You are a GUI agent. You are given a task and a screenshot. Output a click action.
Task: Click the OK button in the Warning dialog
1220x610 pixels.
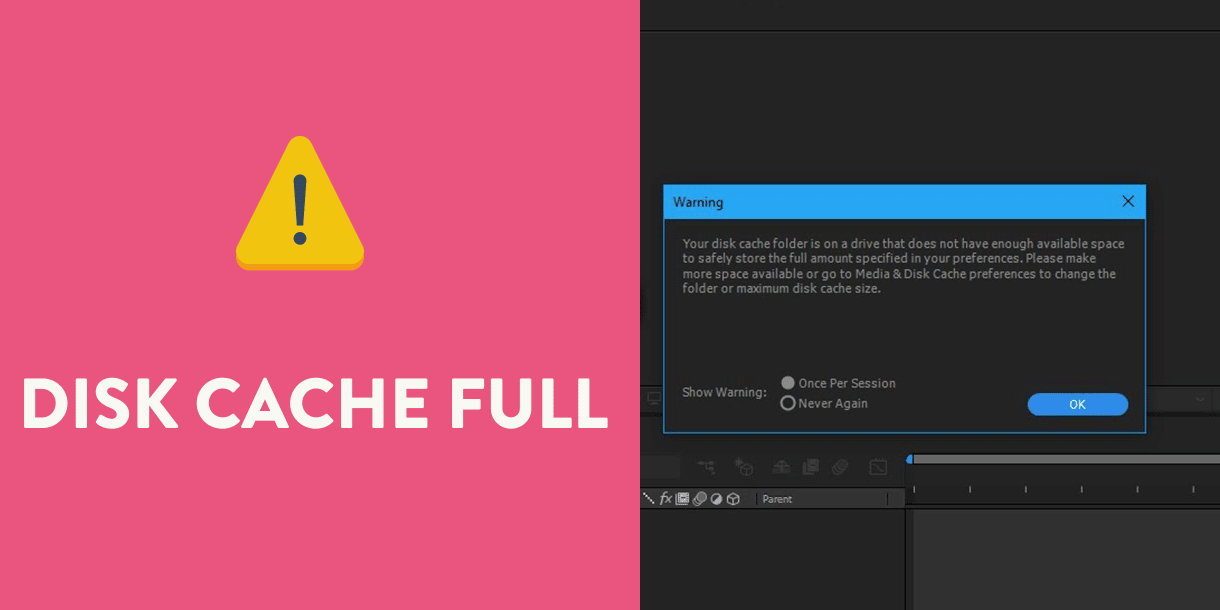pos(1078,404)
